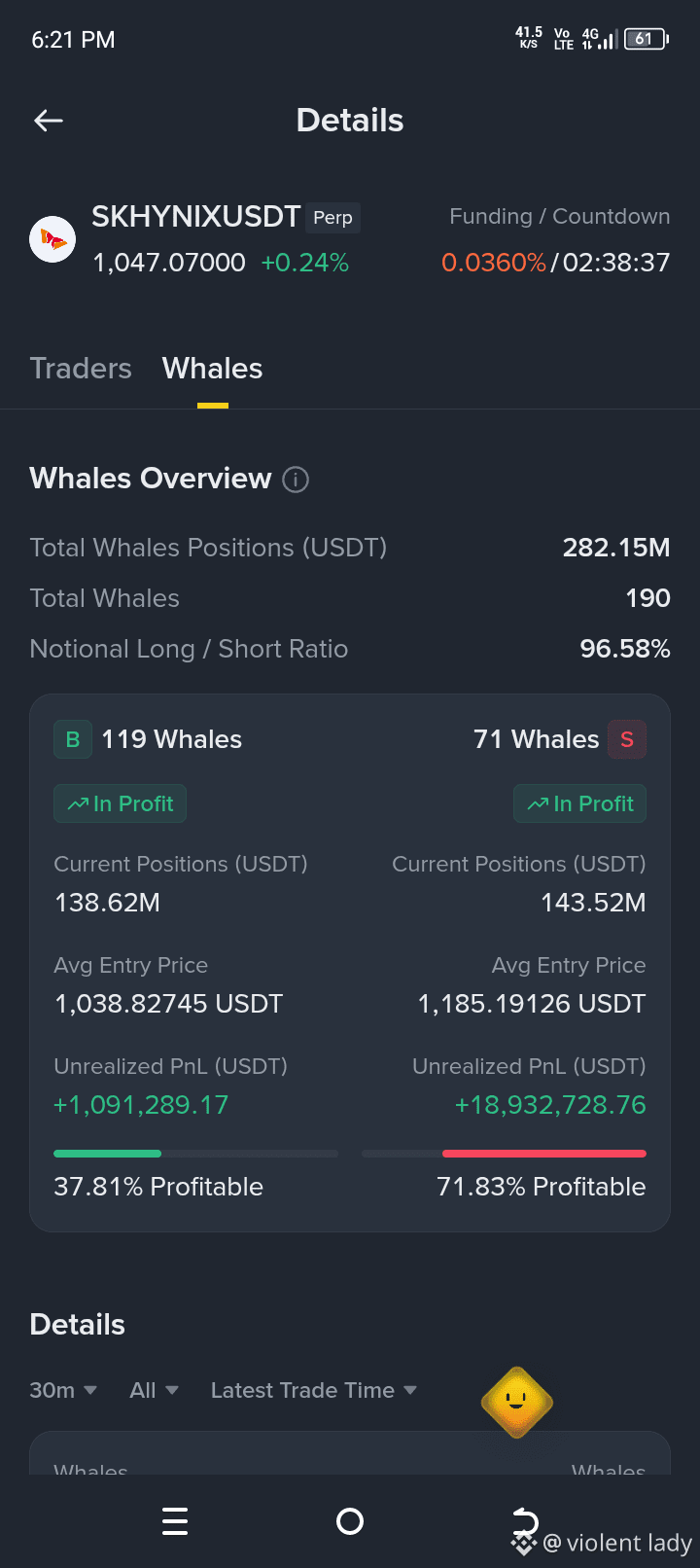Tap long side In Profit tag
The image size is (700, 1568).
120,803
